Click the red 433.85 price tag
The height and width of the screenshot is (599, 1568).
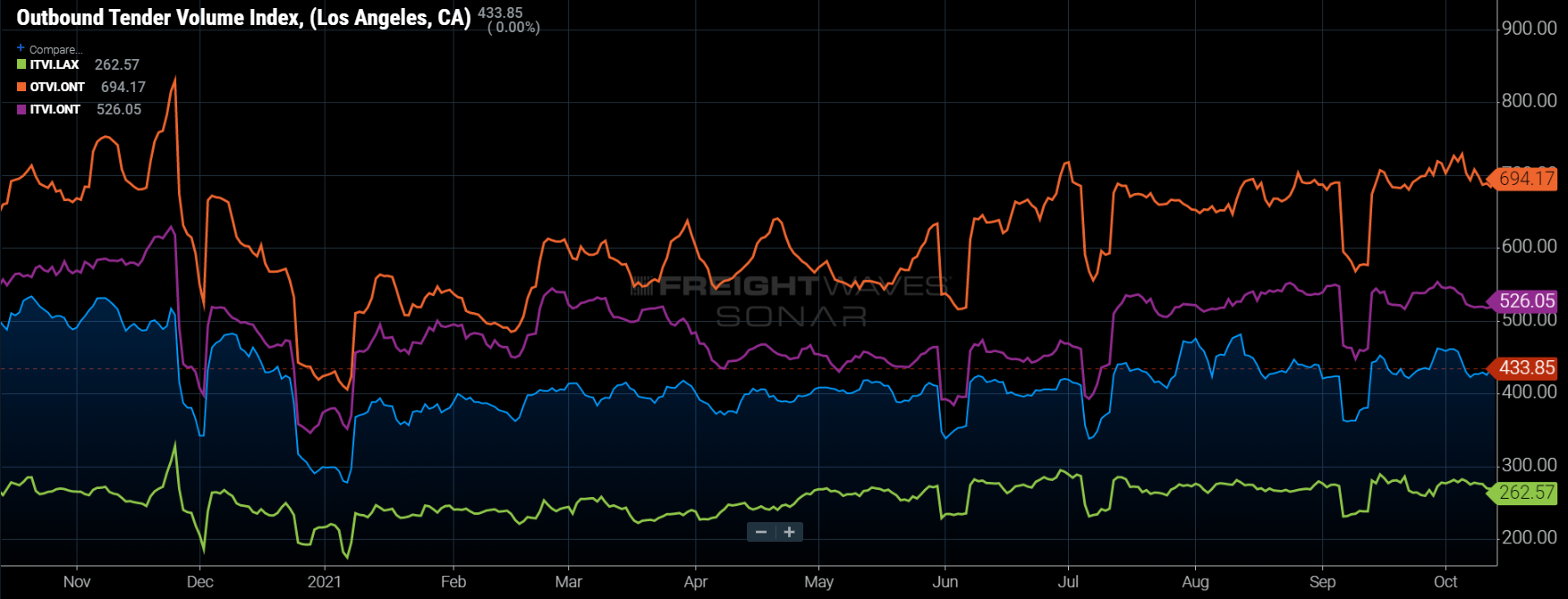tap(1526, 367)
